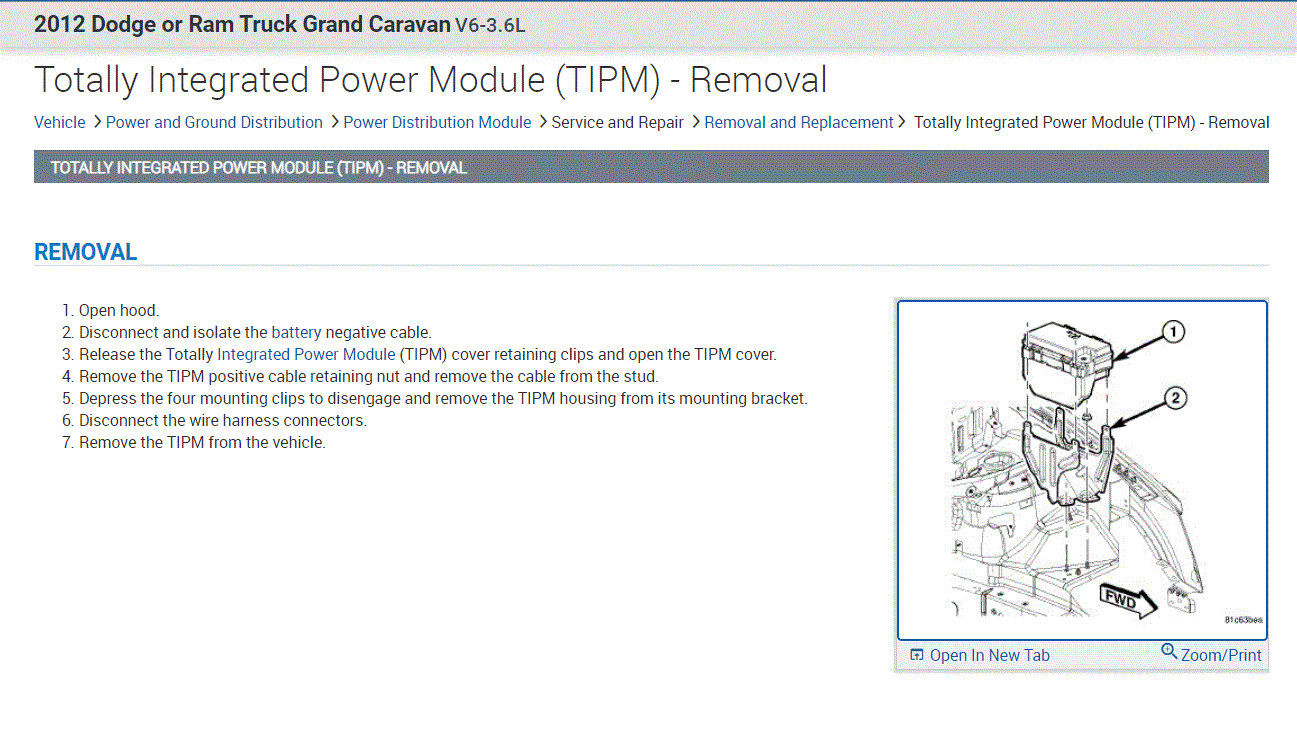Click the TIPM removal diagram thumbnail

click(1082, 470)
